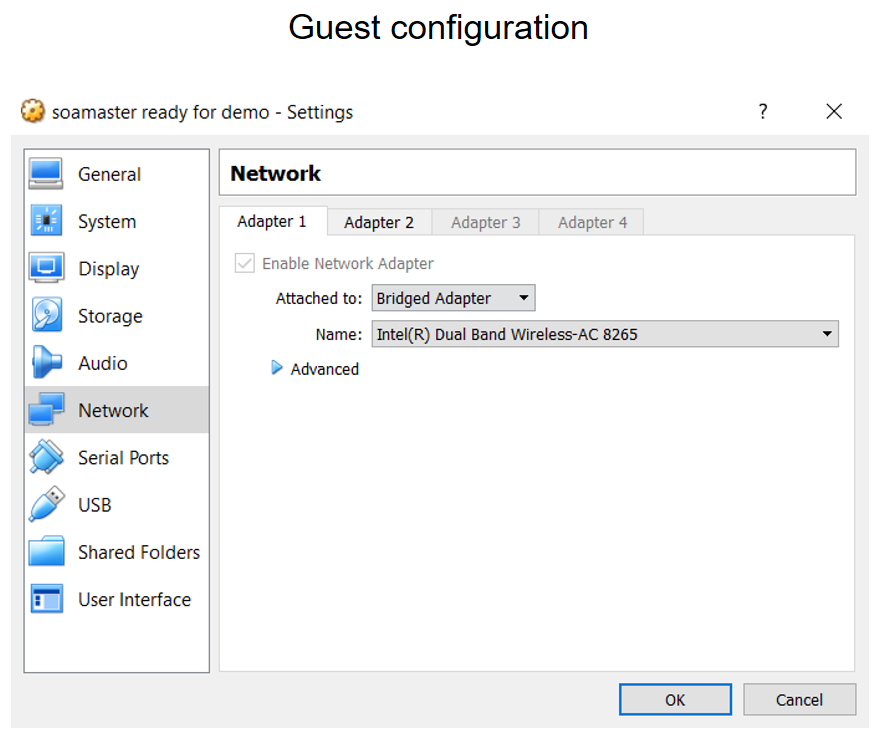Switch to the Adapter 2 tab
Image resolution: width=880 pixels, height=738 pixels.
(378, 222)
